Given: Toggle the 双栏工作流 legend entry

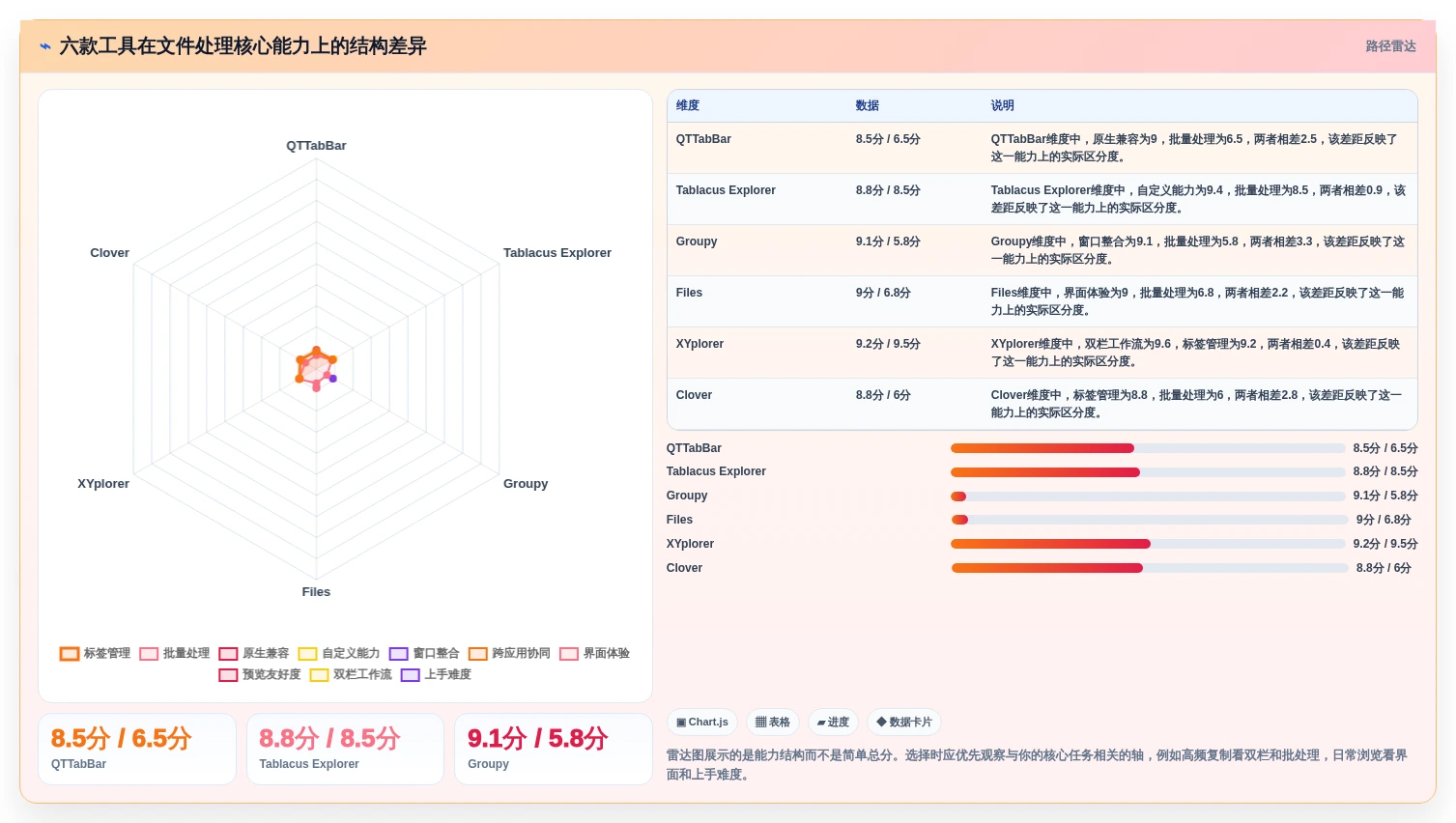Looking at the screenshot, I should click(x=351, y=675).
